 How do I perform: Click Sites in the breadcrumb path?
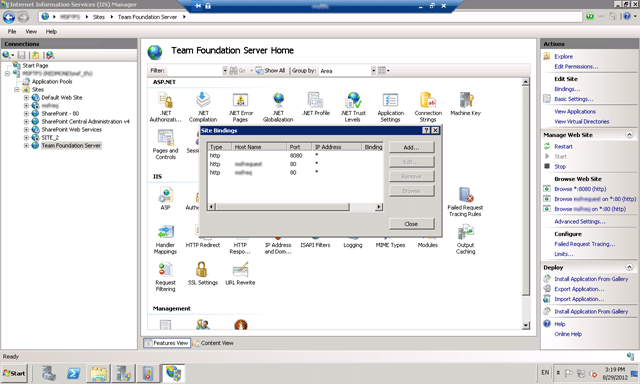[x=99, y=17]
